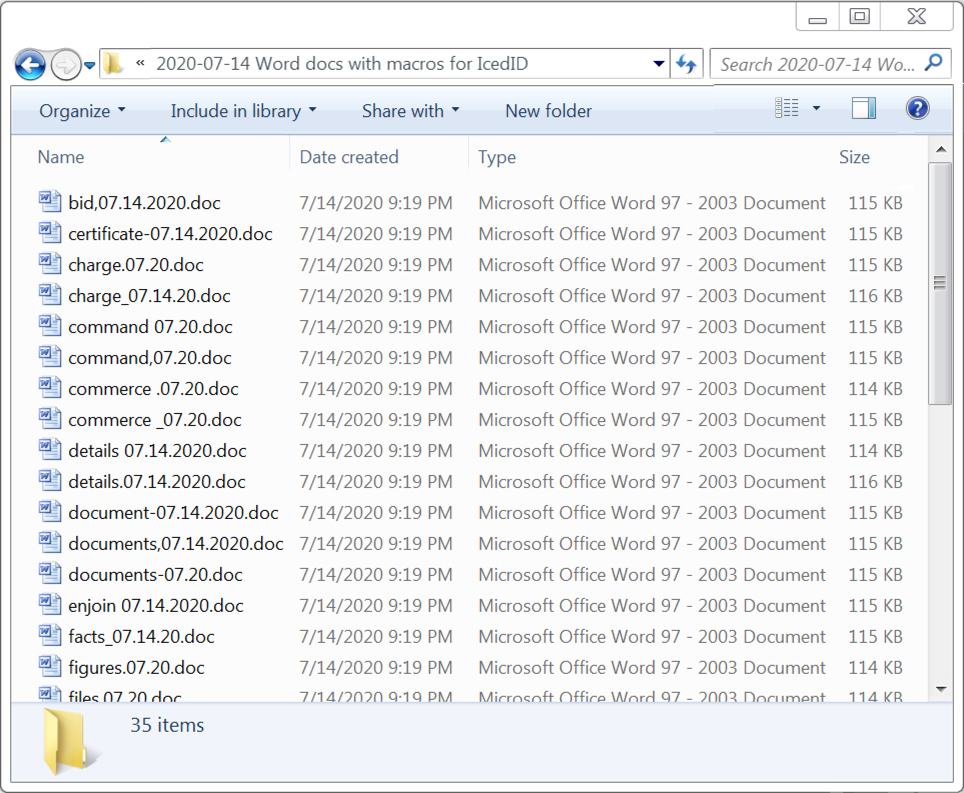Click the Word icon for commerce .07.20.doc
The height and width of the screenshot is (793, 964).
(x=50, y=387)
